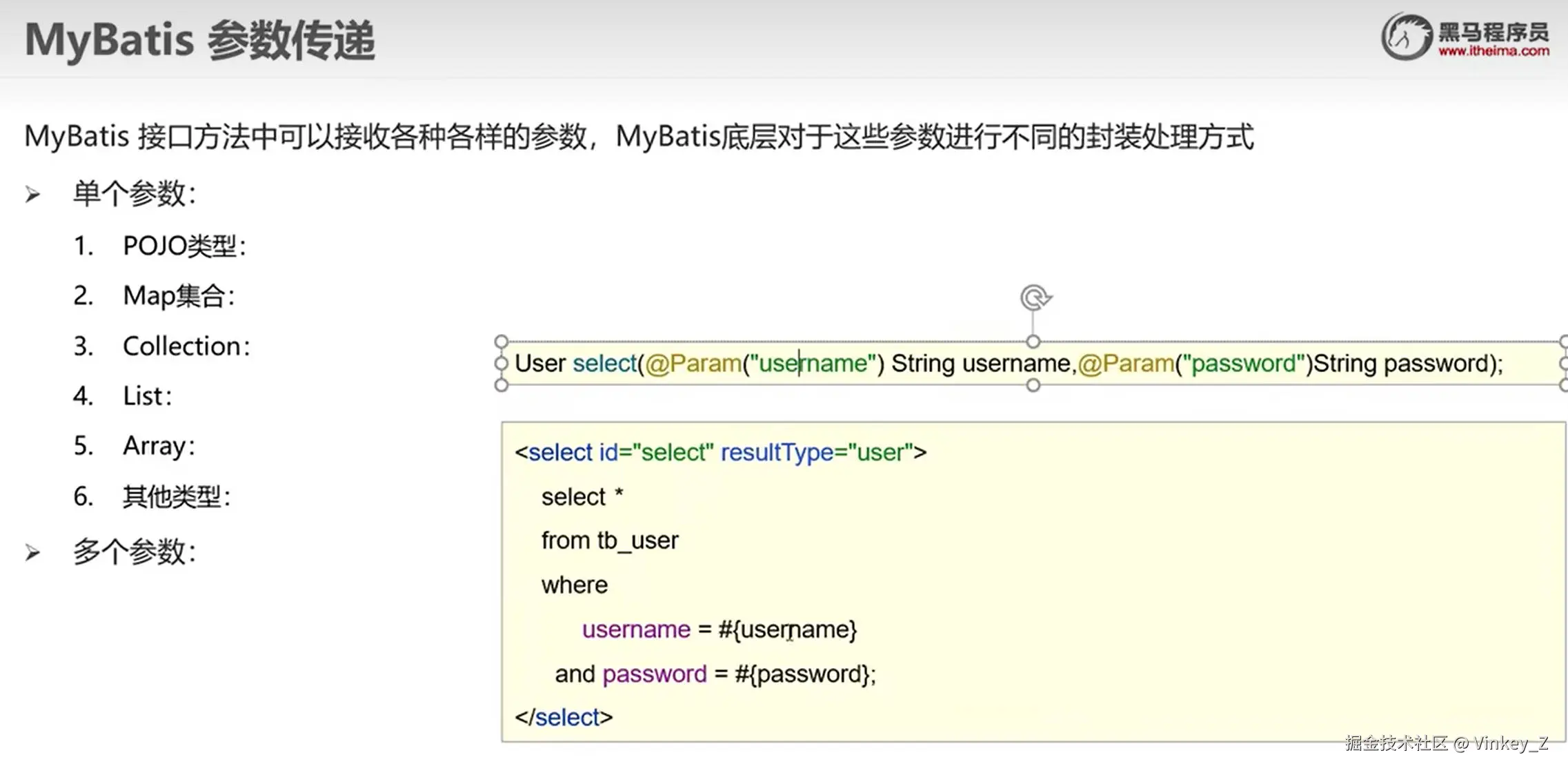This screenshot has width=1568, height=773.
Task: Click the arrow bullet before 单个参数
Action: click(x=32, y=195)
